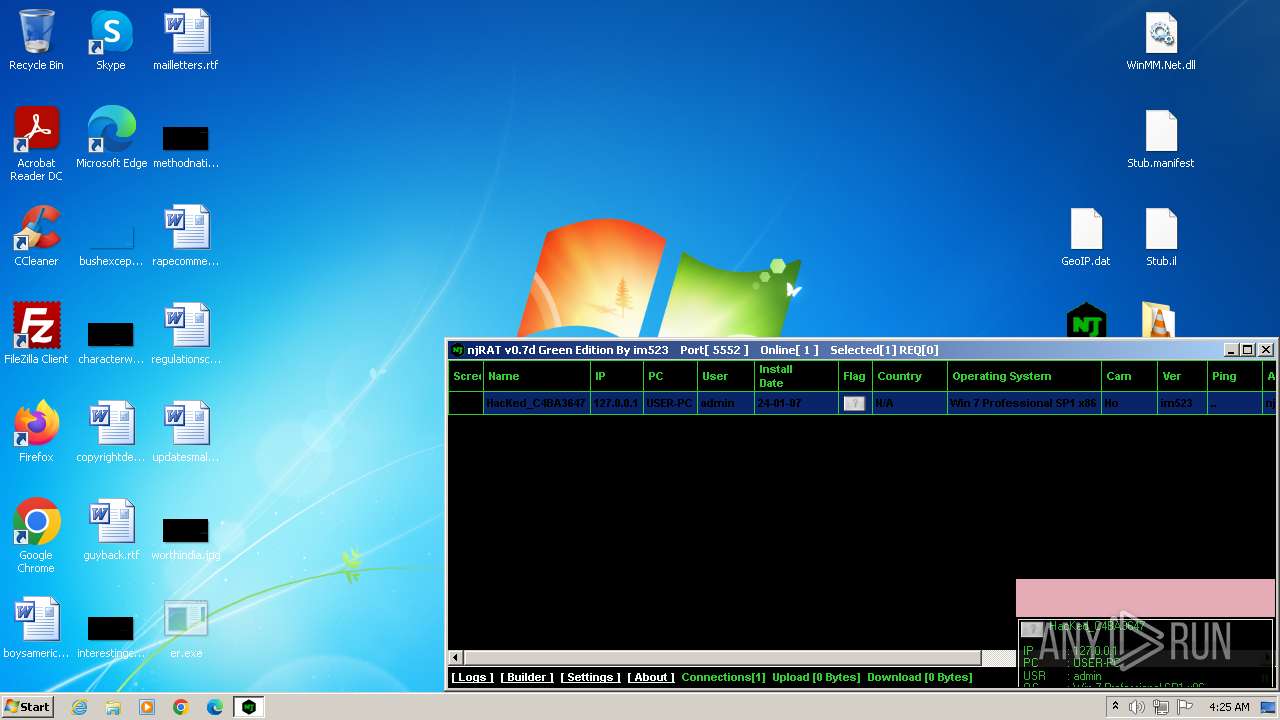Image resolution: width=1280 pixels, height=720 pixels.
Task: Select the mailletters.rtf document icon
Action: [x=186, y=40]
